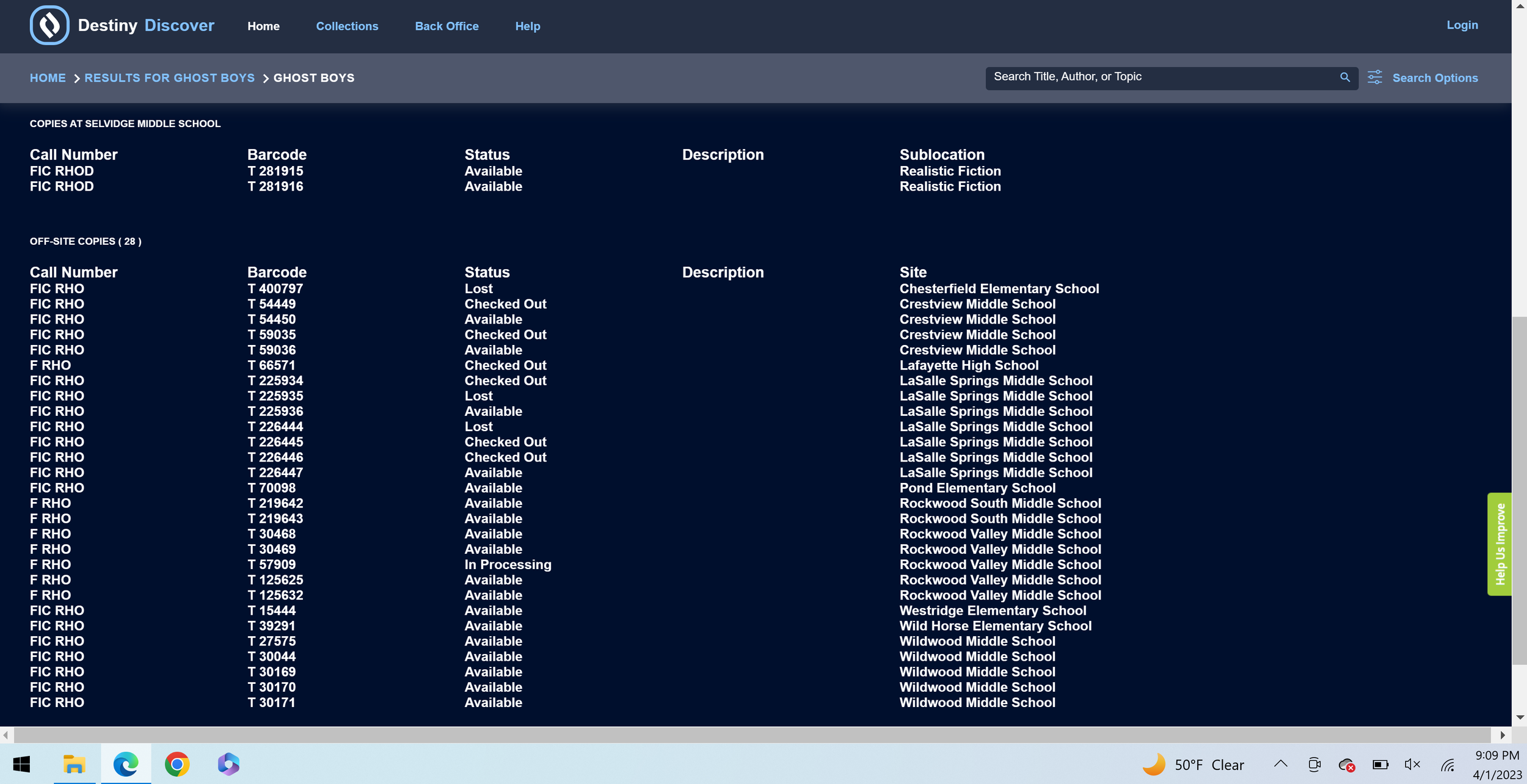Click the horizontal scrollbar right arrow

(x=1502, y=735)
